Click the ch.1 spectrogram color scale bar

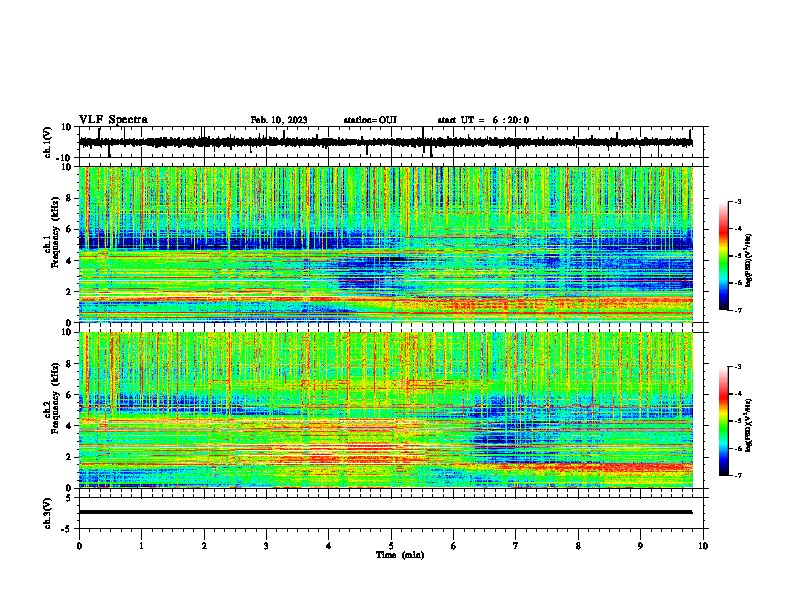[723, 256]
